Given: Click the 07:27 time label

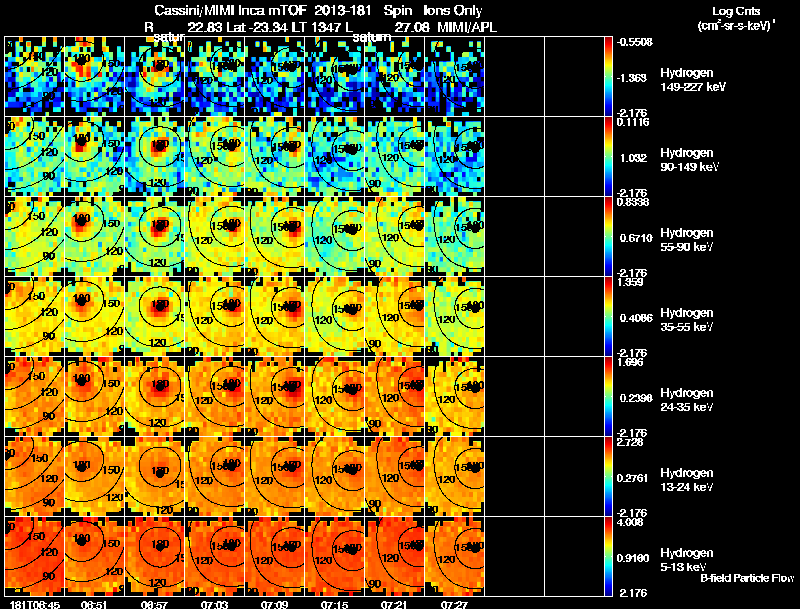Looking at the screenshot, I should (x=455, y=604).
